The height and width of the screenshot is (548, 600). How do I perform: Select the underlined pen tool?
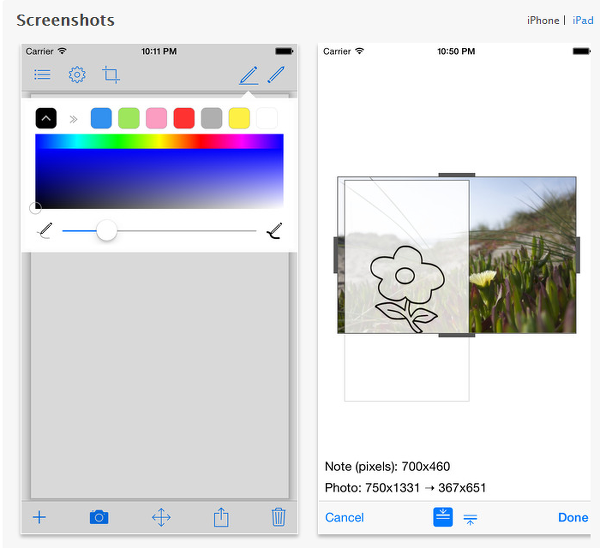(249, 75)
